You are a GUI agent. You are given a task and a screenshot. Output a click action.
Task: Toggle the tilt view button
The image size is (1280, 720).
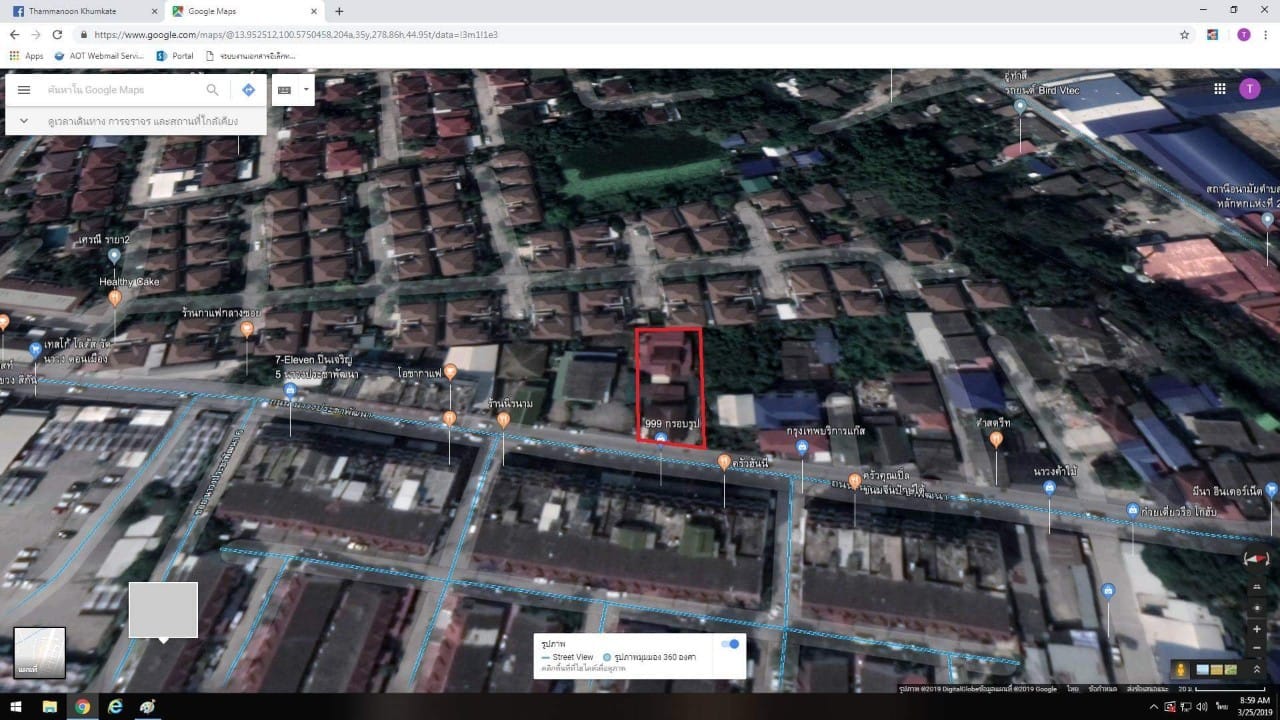(1257, 587)
